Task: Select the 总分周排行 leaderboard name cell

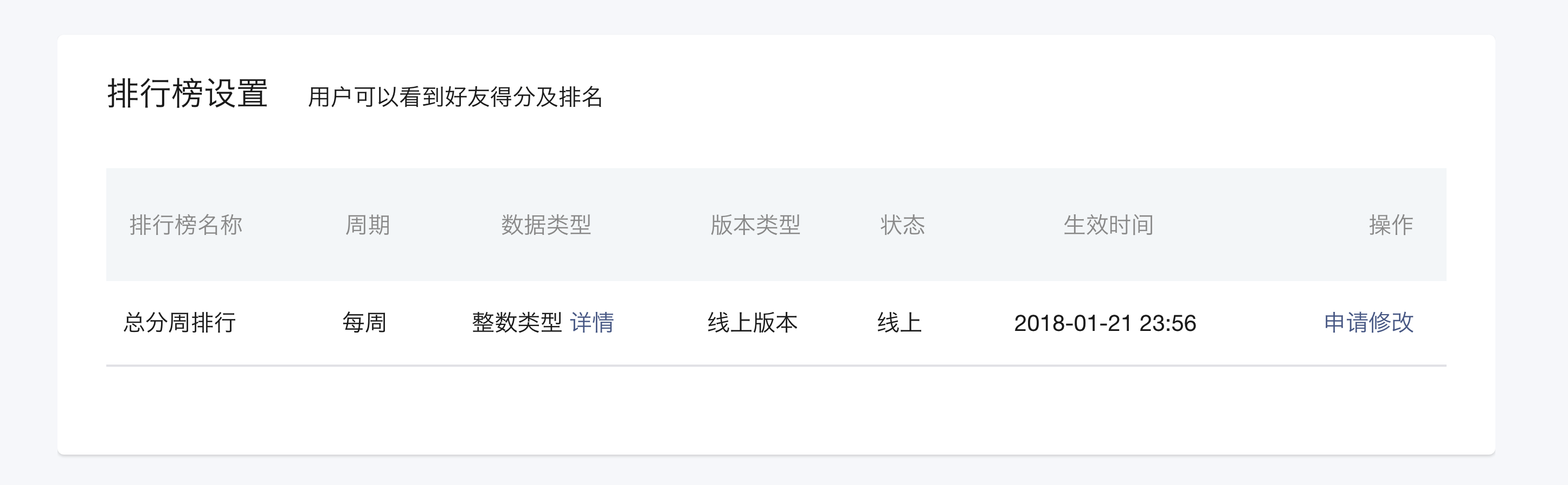Action: [x=179, y=322]
